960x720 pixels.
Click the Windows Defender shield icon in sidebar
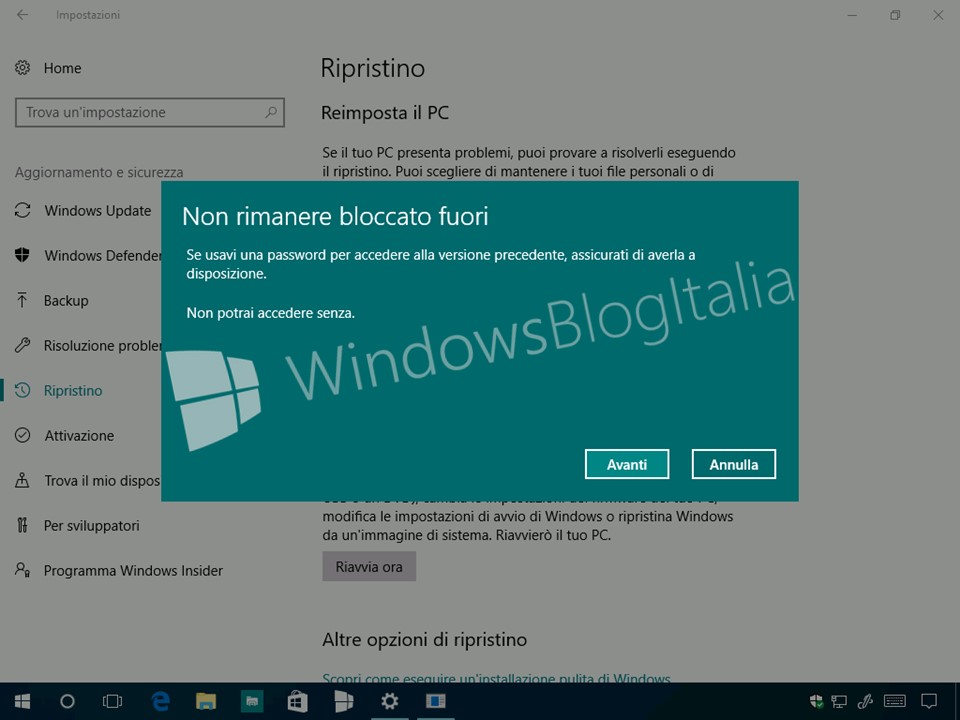[23, 255]
